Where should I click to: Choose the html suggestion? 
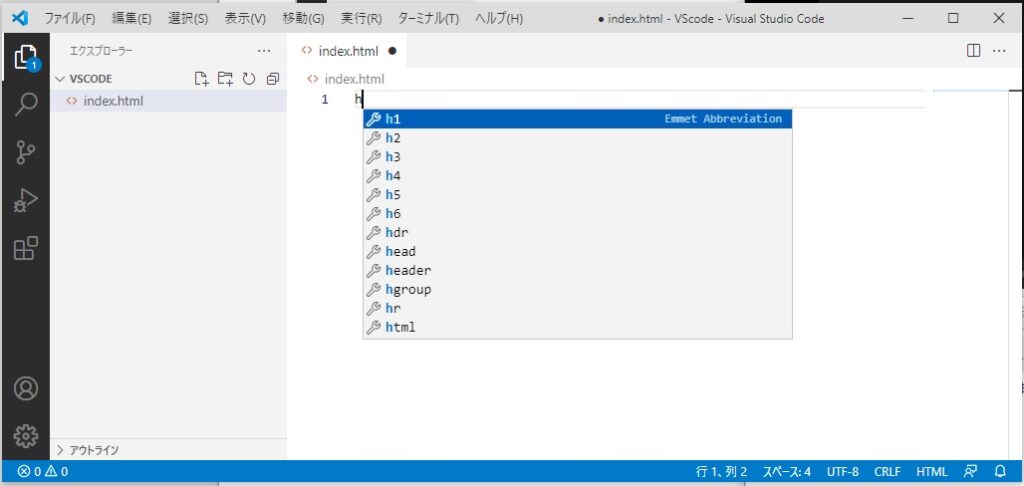pos(577,327)
